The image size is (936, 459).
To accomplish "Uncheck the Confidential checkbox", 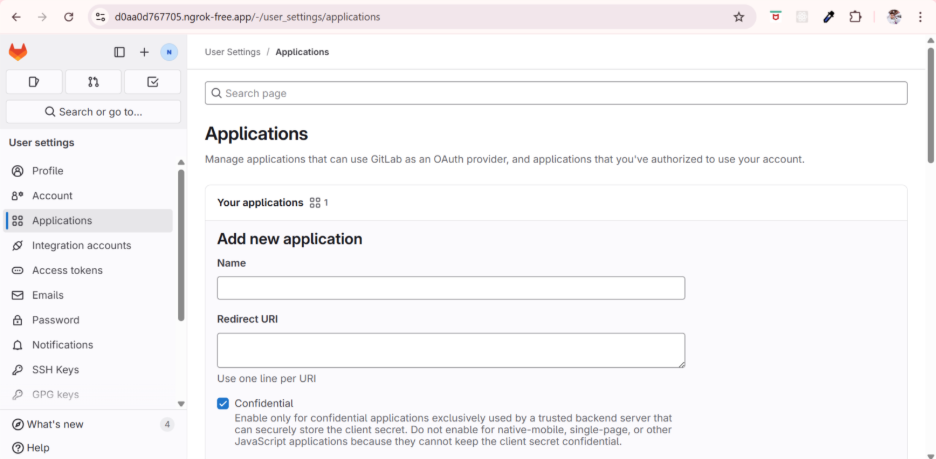I will 223,403.
